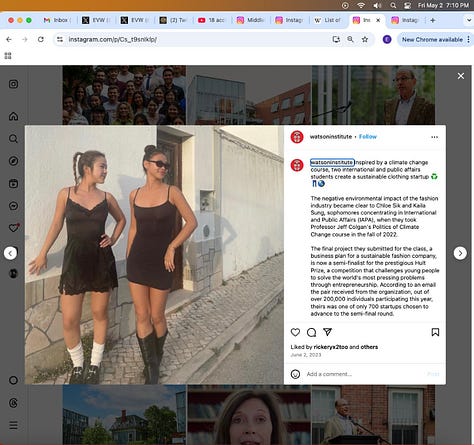Click the Post comment button
Screen dimensions: 474x445
point(433,374)
